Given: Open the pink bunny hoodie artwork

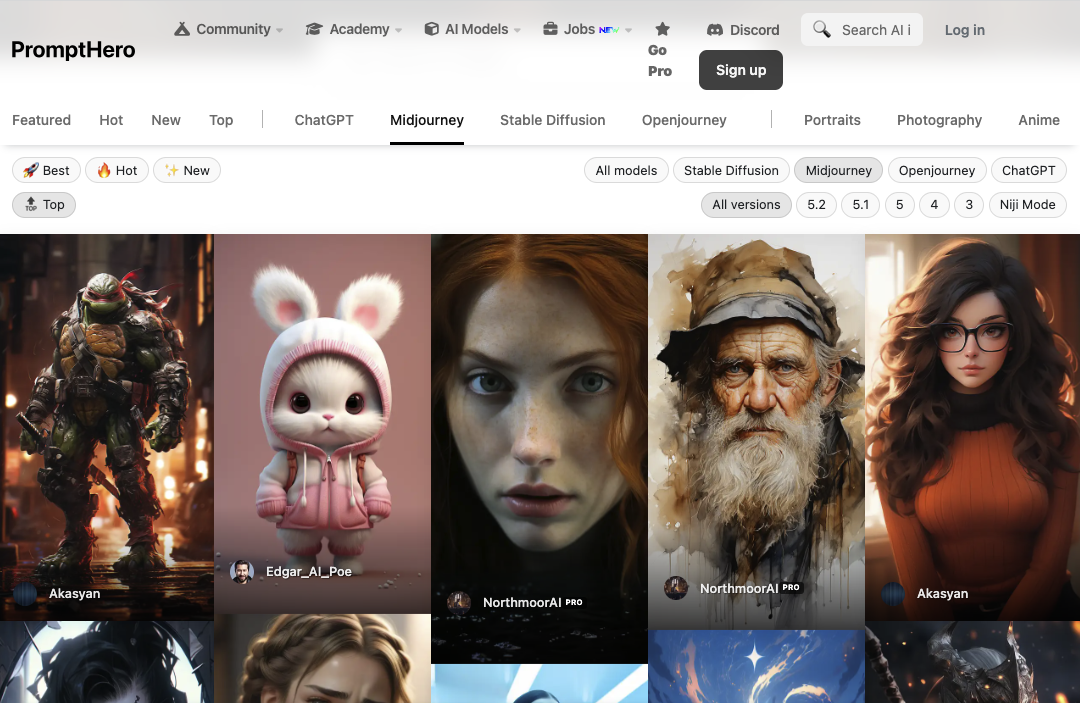Looking at the screenshot, I should [x=322, y=423].
